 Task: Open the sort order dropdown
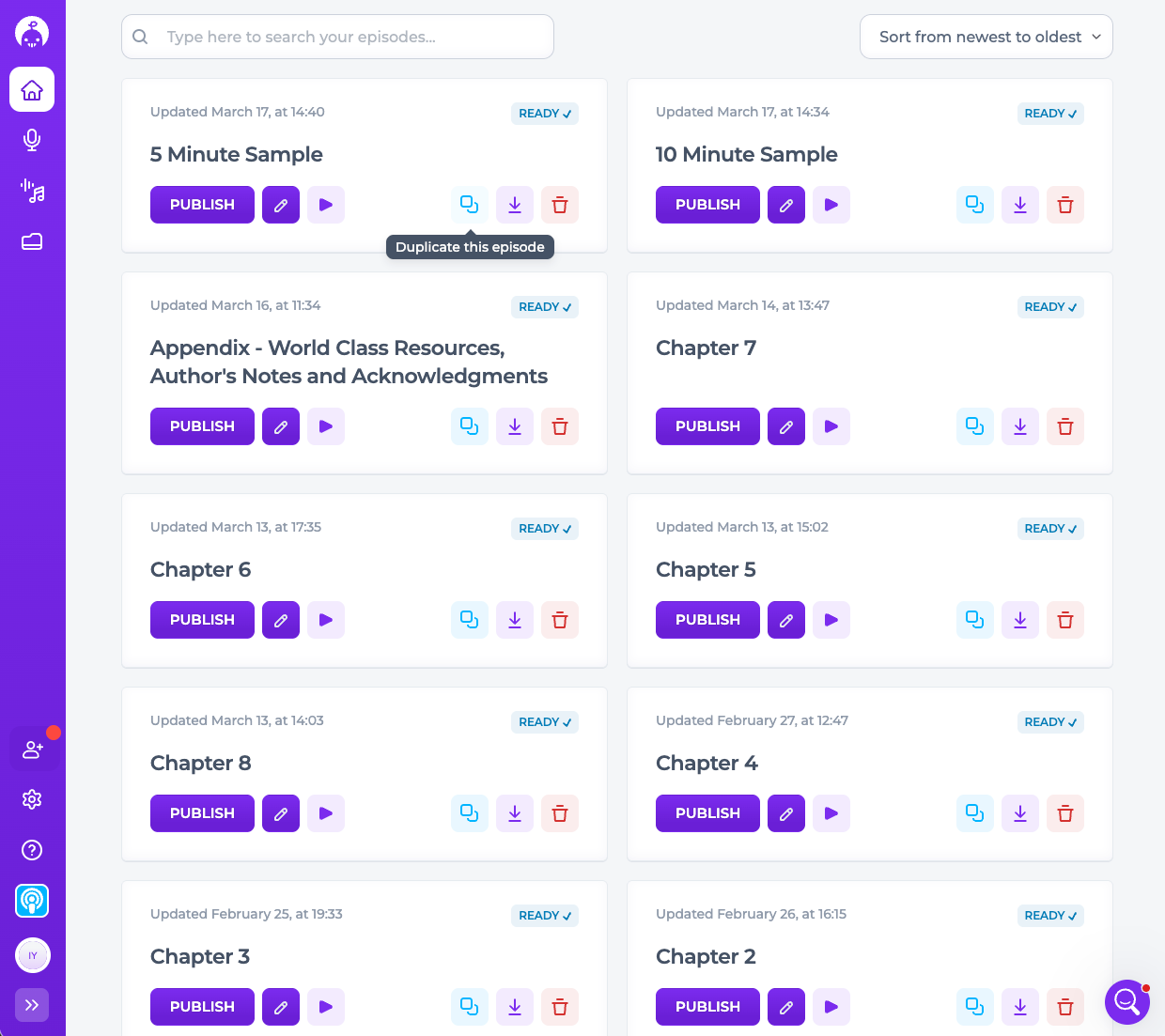986,37
